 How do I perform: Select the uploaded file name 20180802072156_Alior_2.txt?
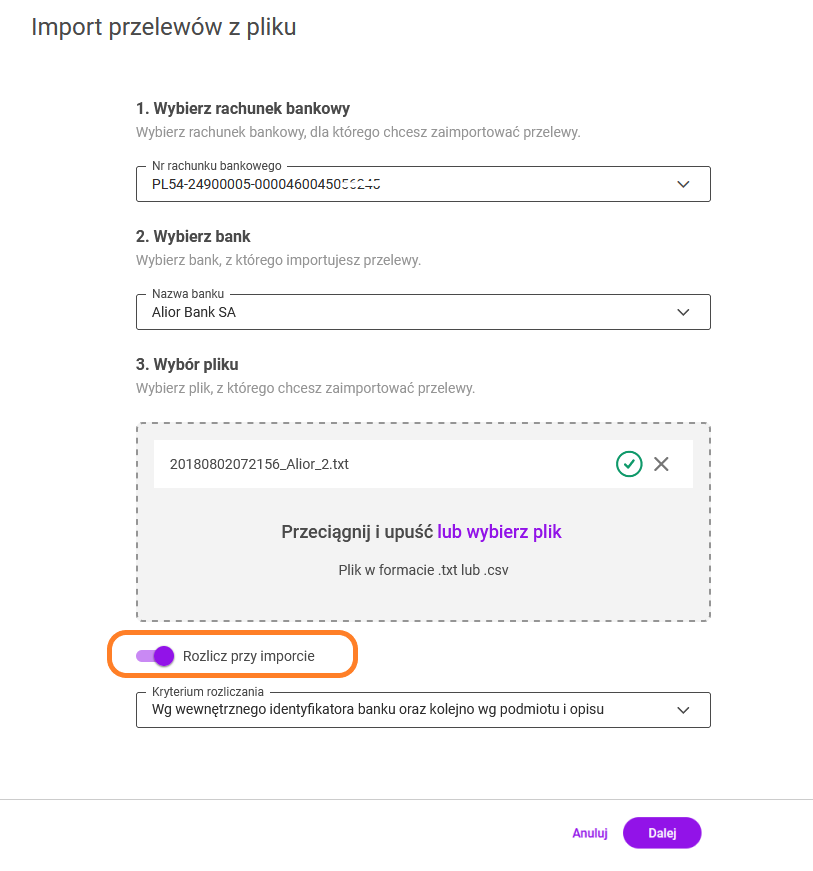(259, 464)
